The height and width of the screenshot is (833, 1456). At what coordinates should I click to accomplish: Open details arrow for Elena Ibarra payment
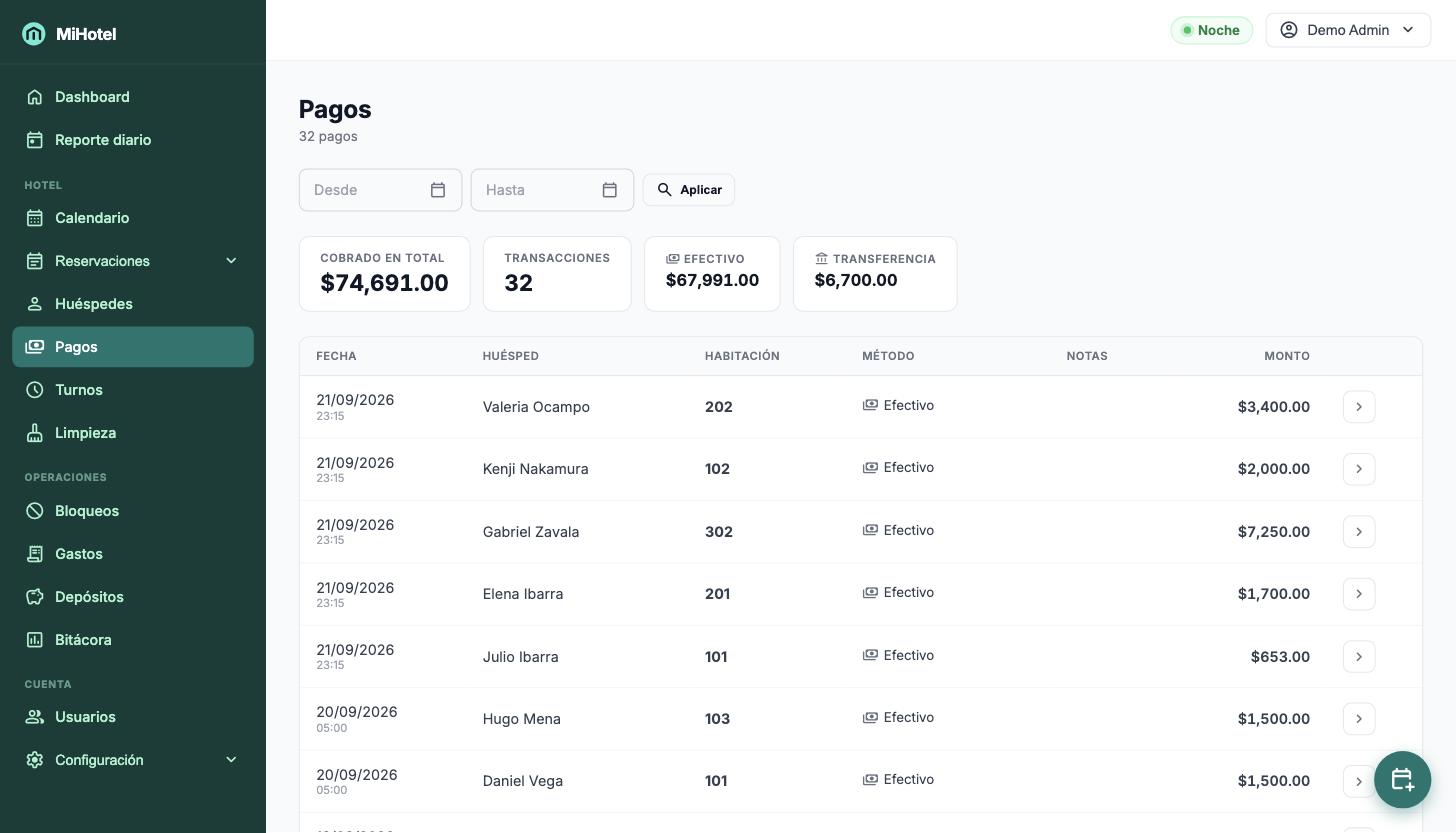[x=1359, y=594]
